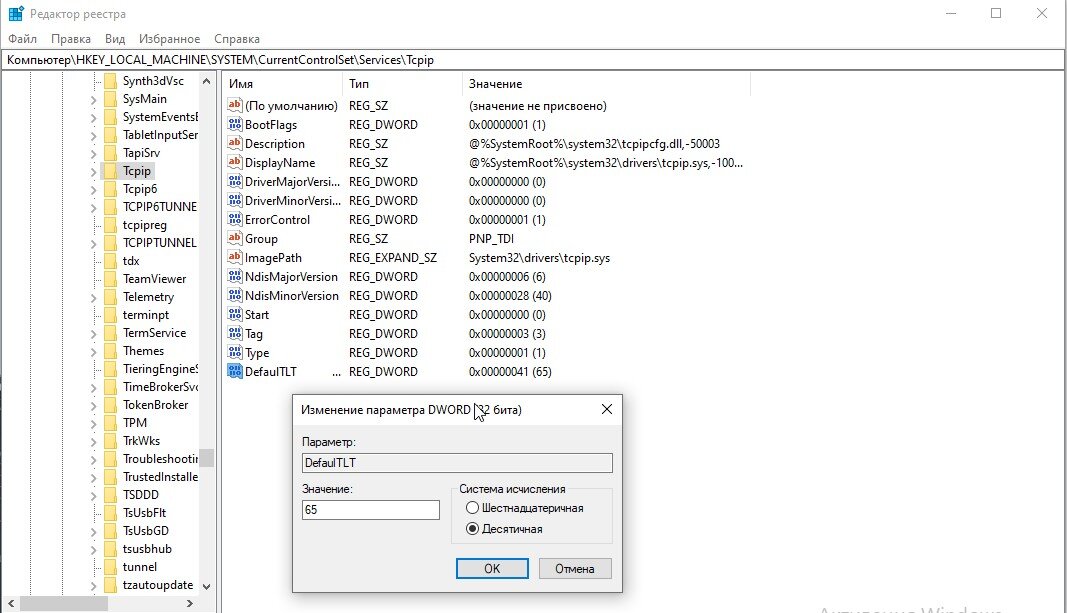Select the tcpipreg tree item
1067x613 pixels.
(x=144, y=225)
